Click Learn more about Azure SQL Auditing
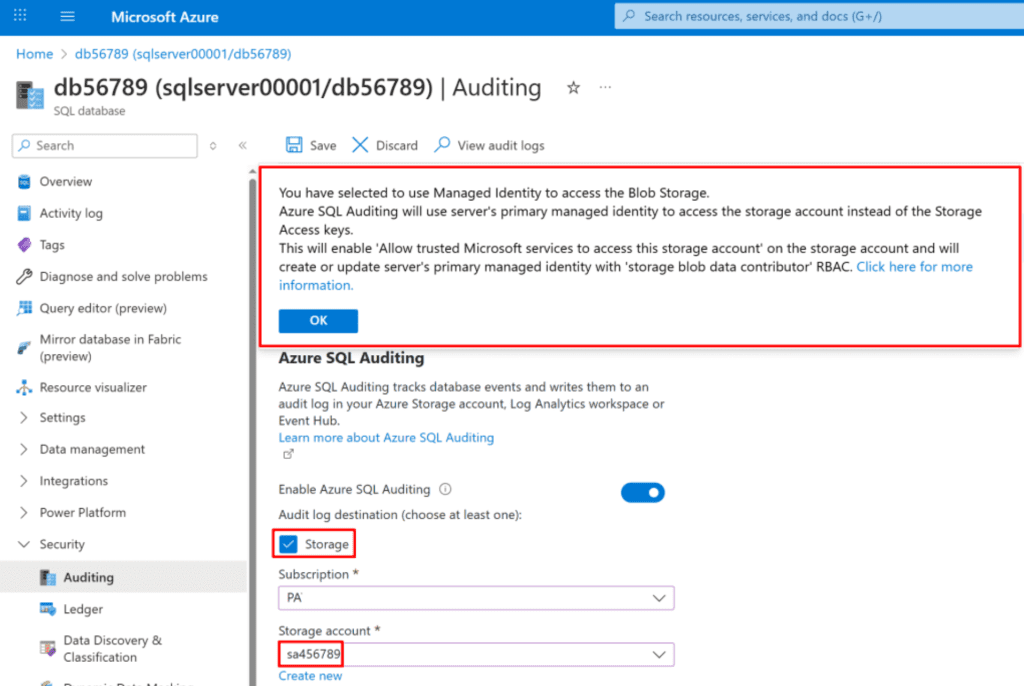This screenshot has width=1024, height=686. [x=386, y=438]
